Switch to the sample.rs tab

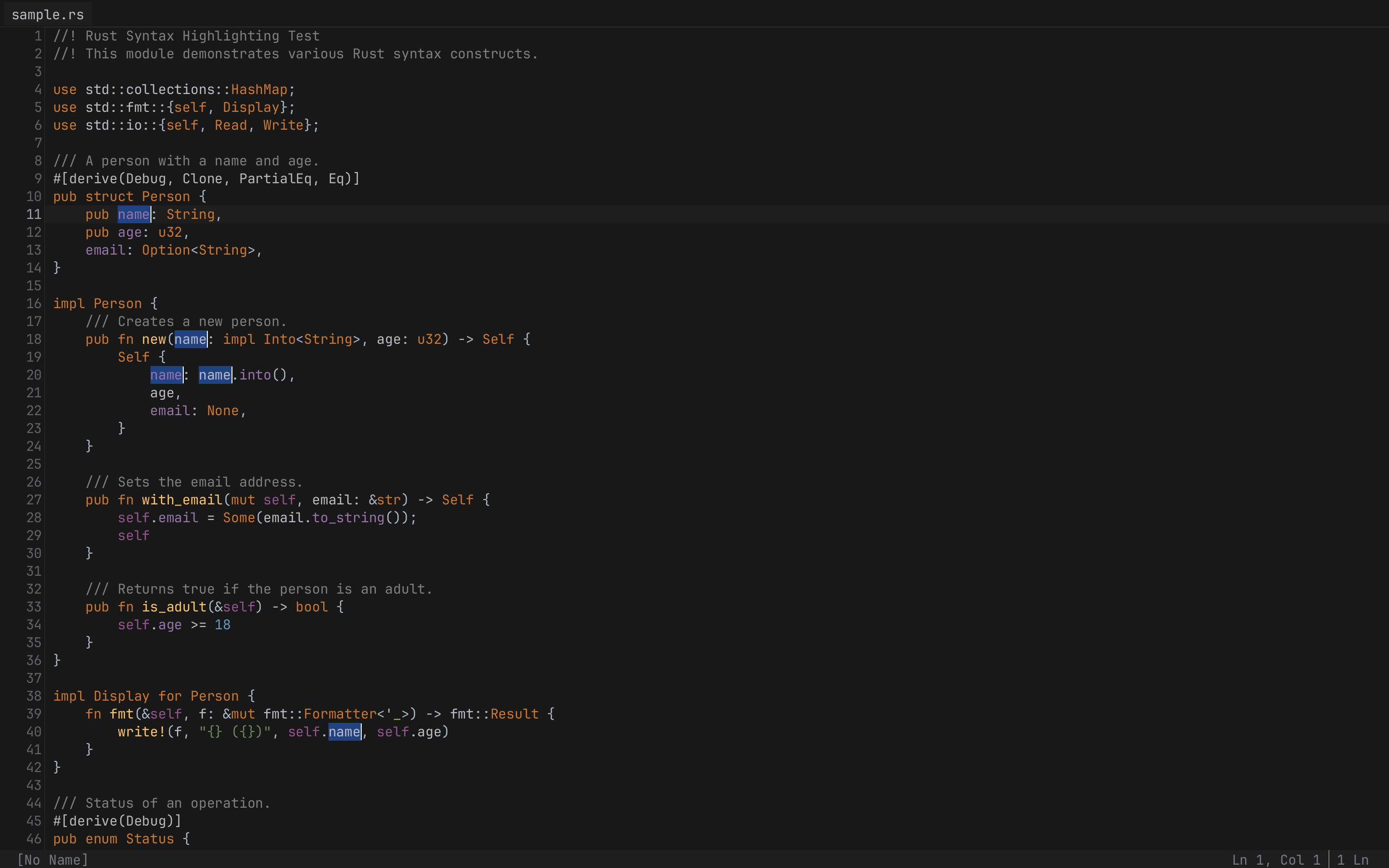(48, 14)
